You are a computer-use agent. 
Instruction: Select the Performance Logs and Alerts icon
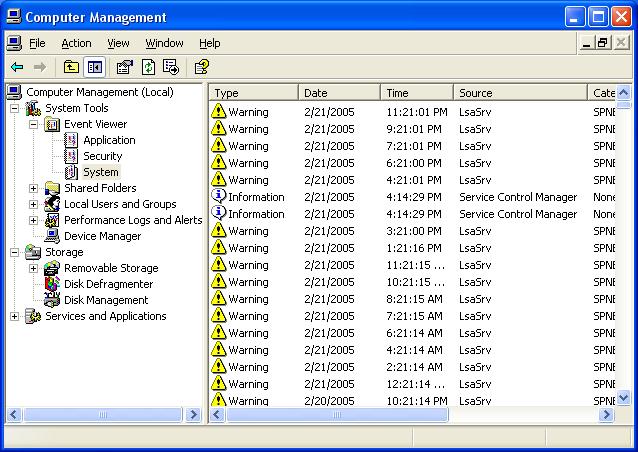[52, 220]
